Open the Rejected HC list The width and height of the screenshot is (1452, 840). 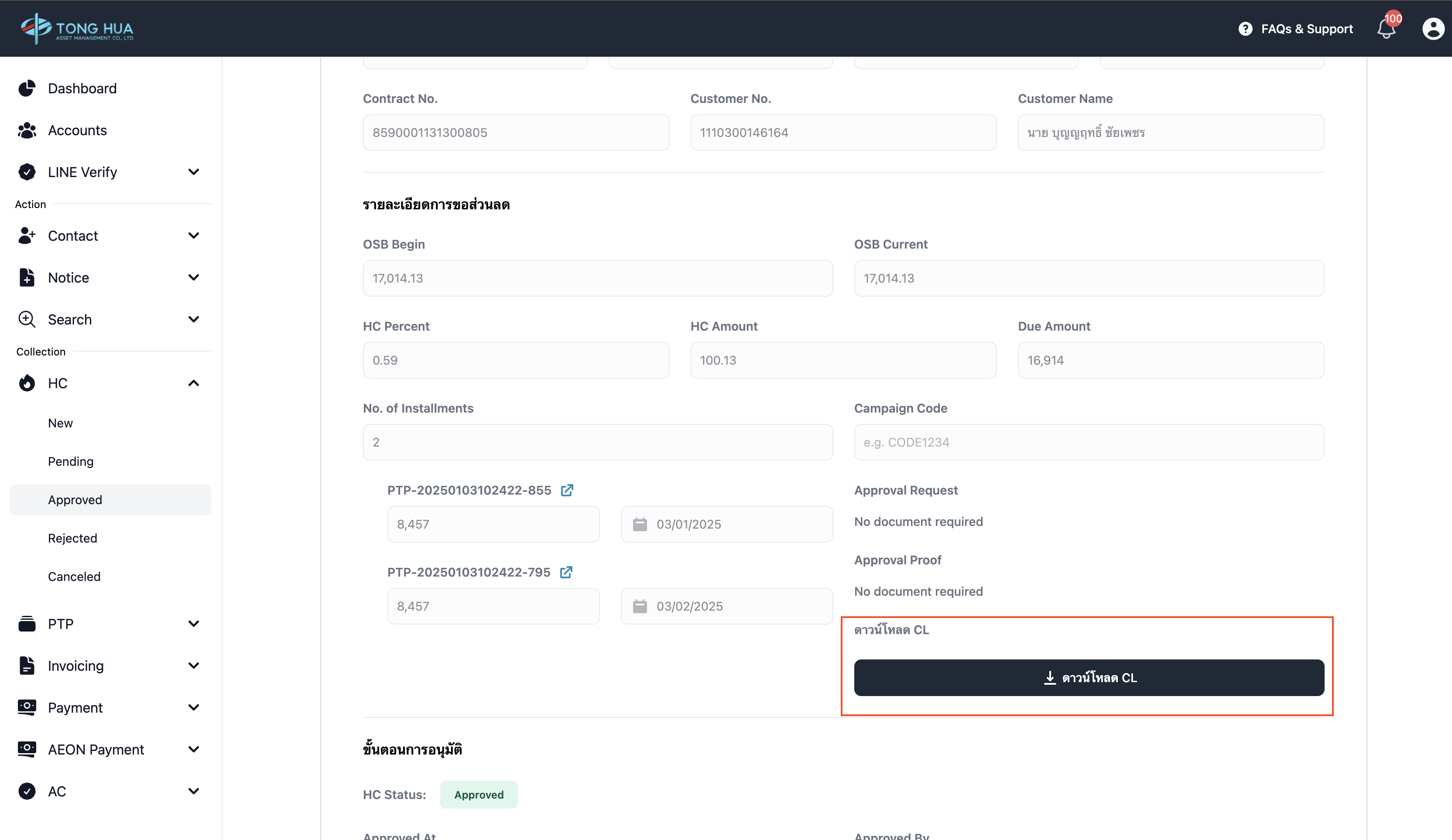110,538
